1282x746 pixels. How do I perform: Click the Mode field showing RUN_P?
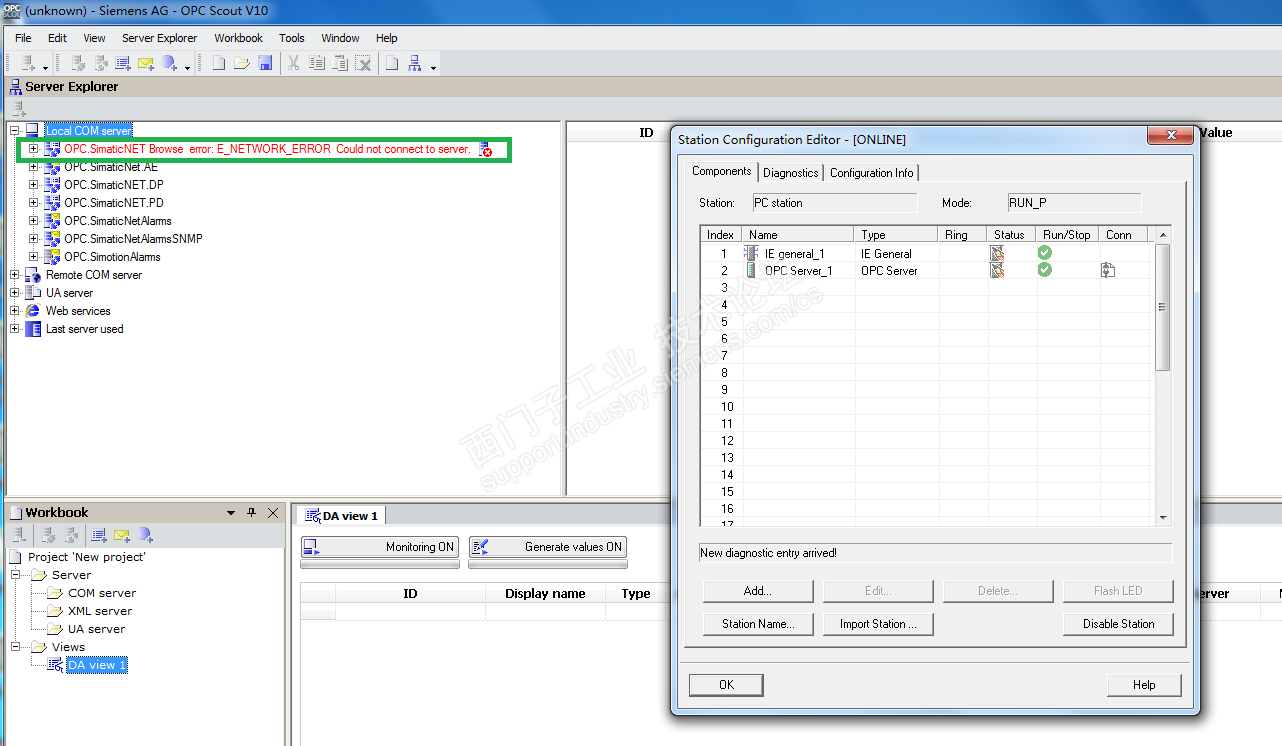click(1074, 203)
